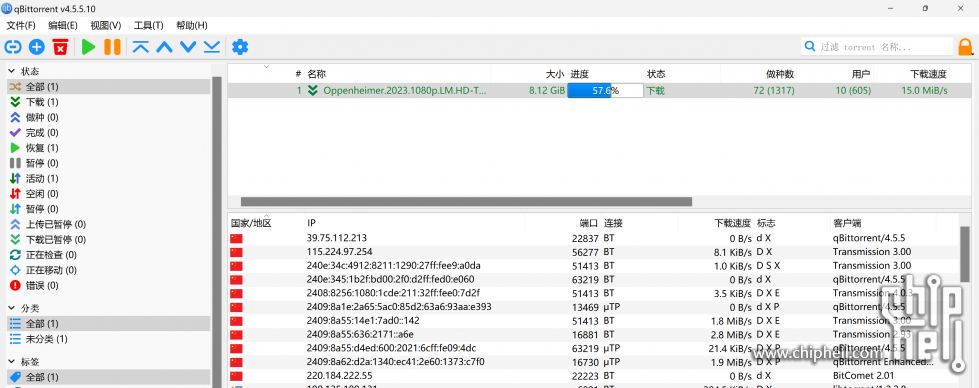This screenshot has width=979, height=388.
Task: Click the green resume play icon
Action: coord(88,47)
